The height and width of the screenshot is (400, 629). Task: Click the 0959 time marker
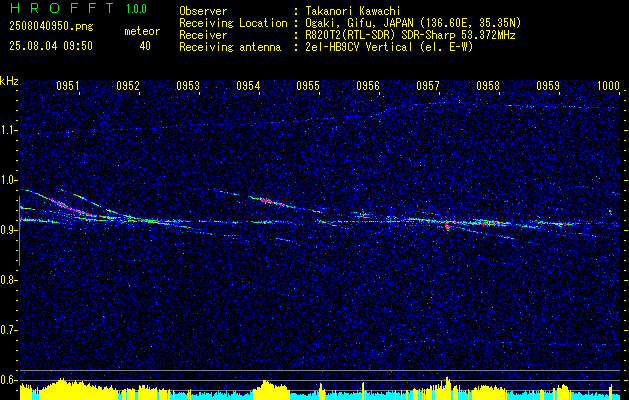coord(548,85)
